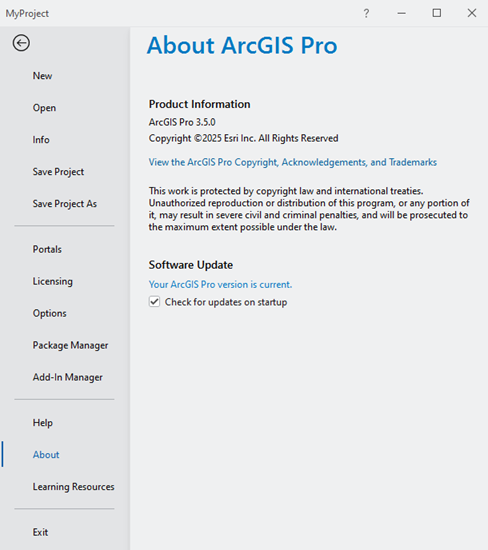Click the Copyright ©2025 Esri Inc. line
The image size is (488, 550).
(243, 138)
